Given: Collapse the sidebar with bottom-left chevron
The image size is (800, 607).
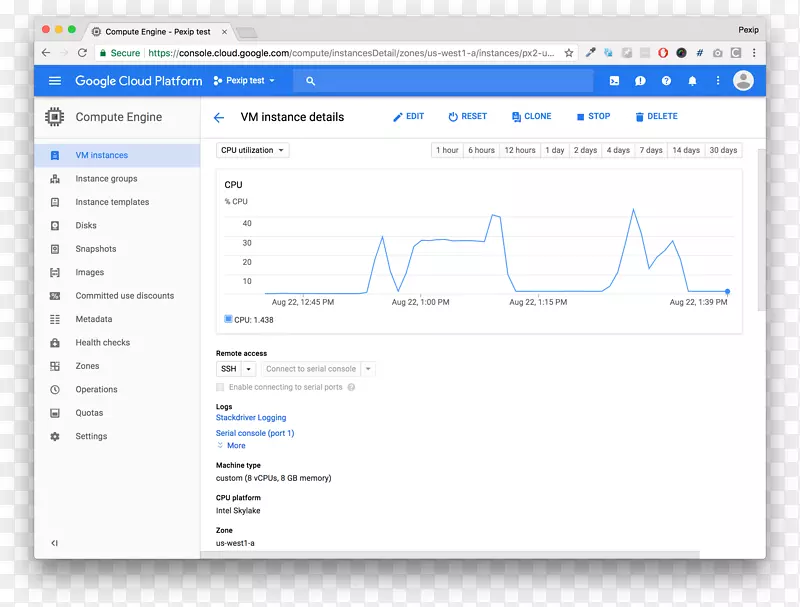Looking at the screenshot, I should (54, 543).
